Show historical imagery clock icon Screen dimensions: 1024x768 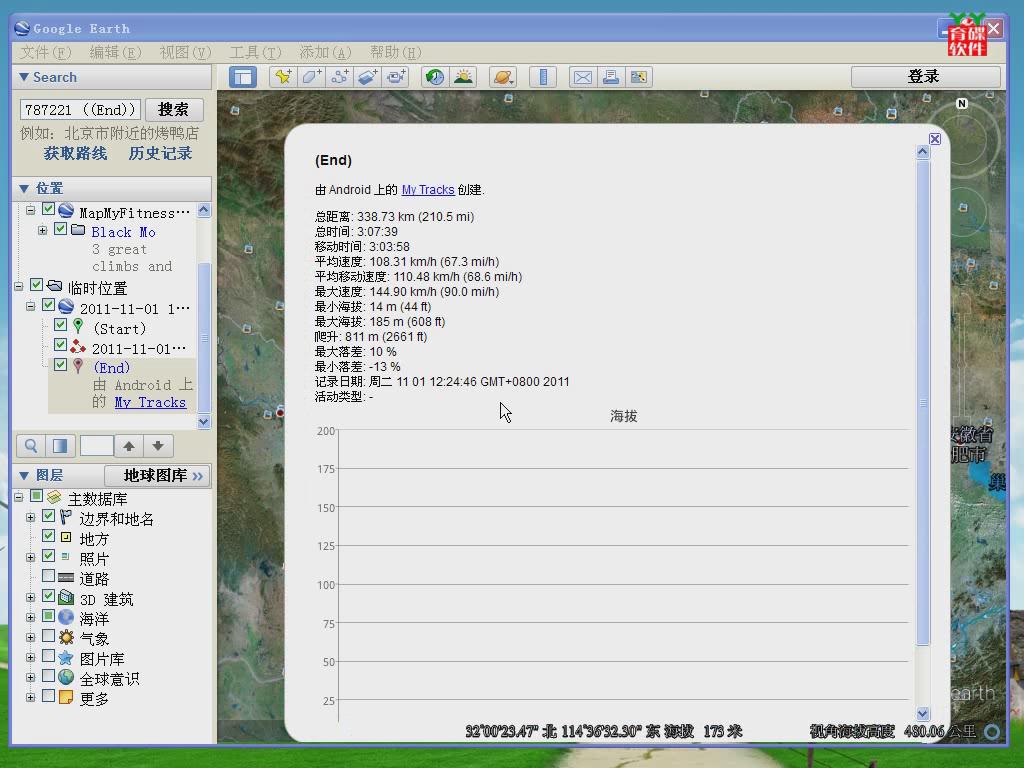click(435, 77)
